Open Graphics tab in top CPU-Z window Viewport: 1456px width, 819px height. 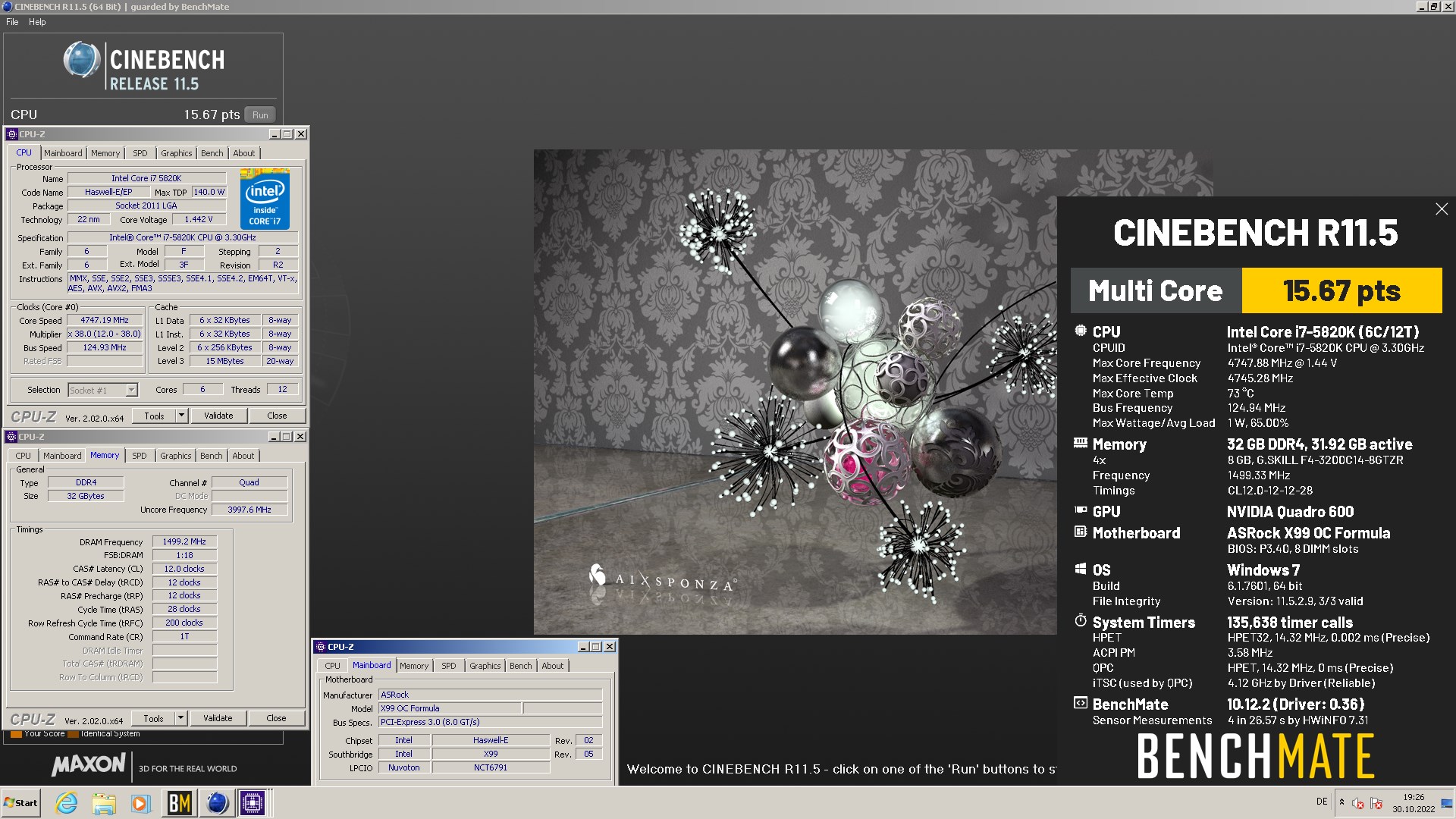[177, 153]
